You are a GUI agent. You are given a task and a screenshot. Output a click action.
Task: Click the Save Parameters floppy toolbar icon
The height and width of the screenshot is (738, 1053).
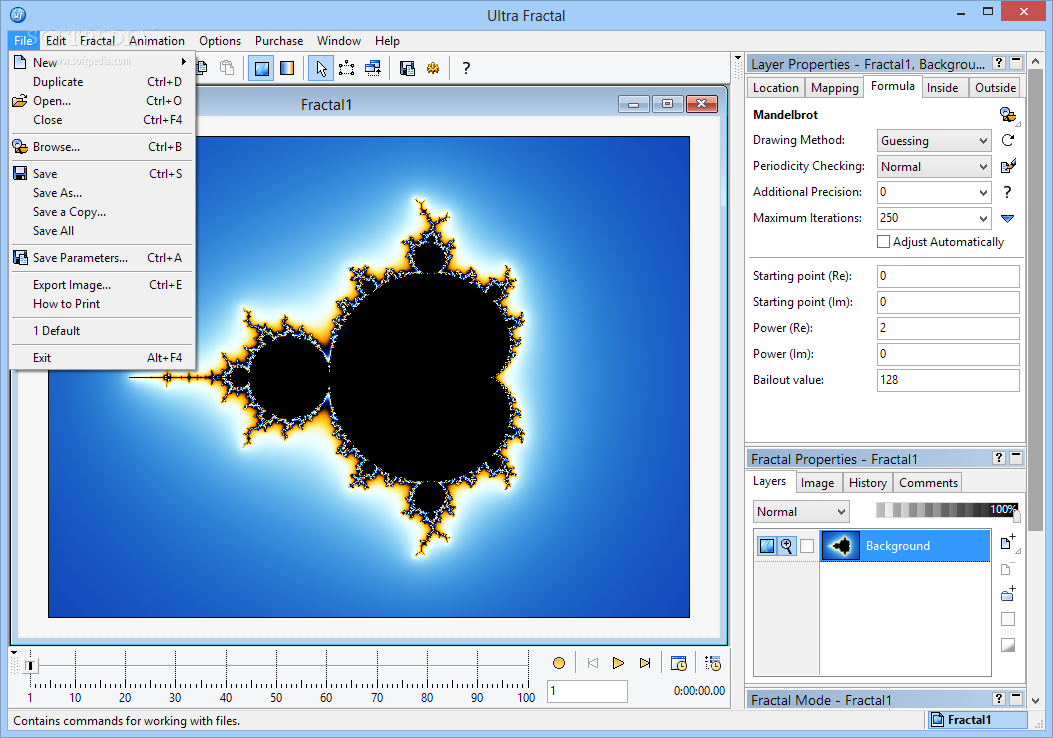[407, 68]
